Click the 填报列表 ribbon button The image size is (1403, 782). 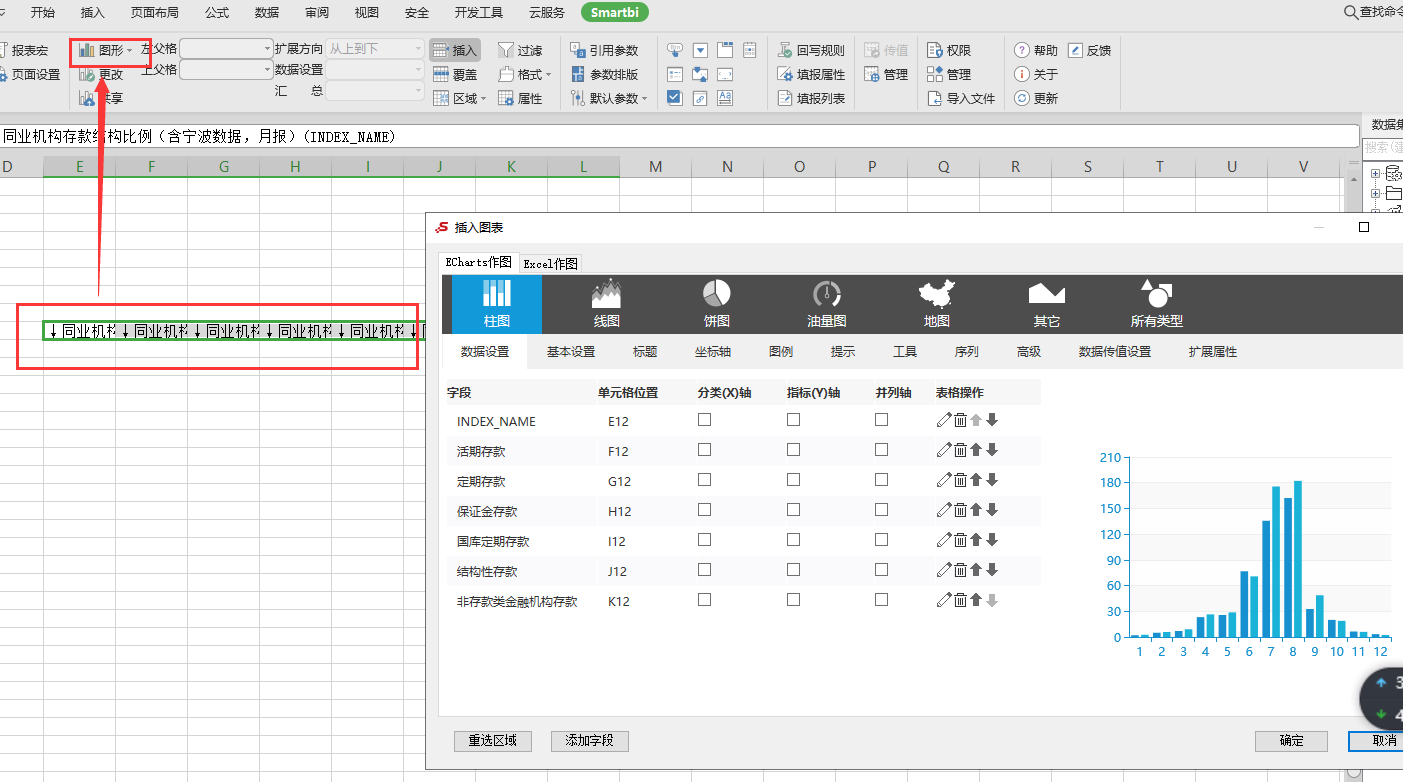(x=811, y=98)
